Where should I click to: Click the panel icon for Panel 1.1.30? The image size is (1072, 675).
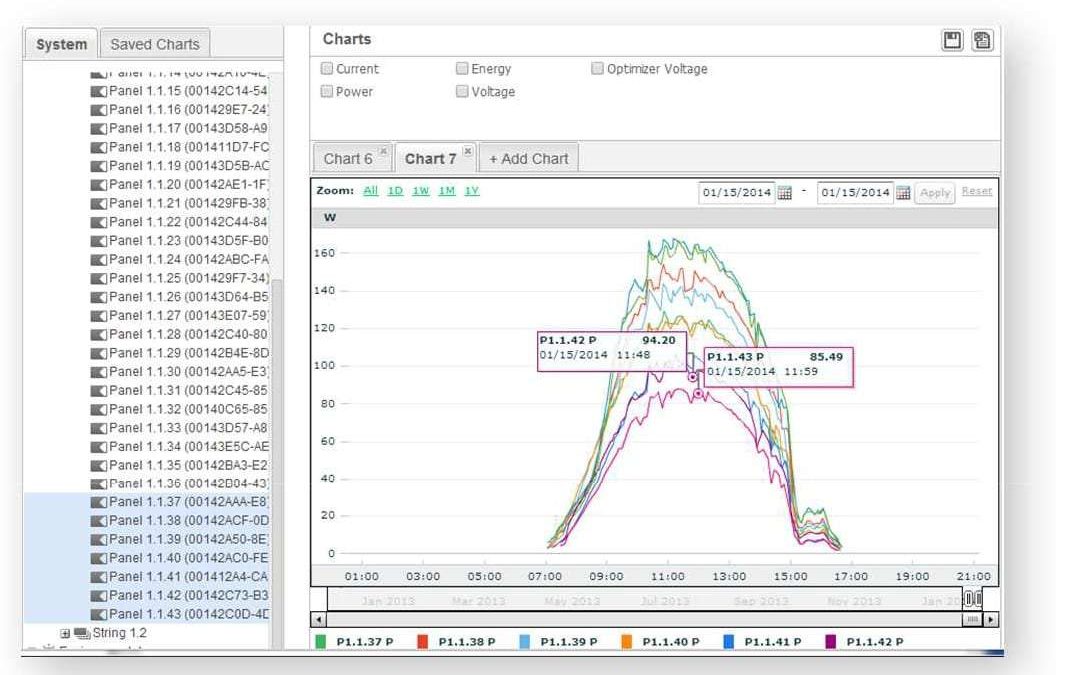click(98, 372)
